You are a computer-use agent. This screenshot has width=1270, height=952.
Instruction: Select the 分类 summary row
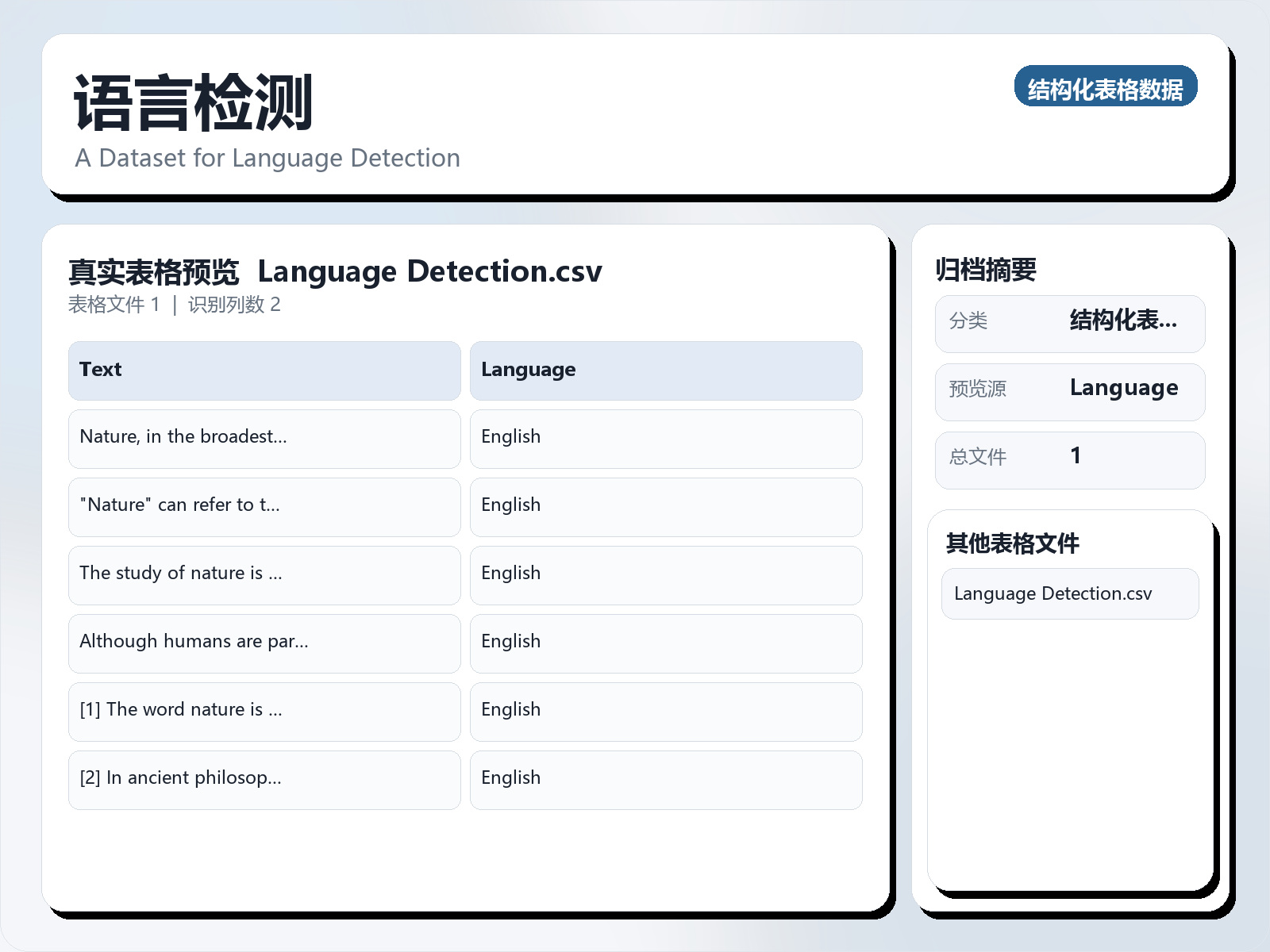point(1070,323)
